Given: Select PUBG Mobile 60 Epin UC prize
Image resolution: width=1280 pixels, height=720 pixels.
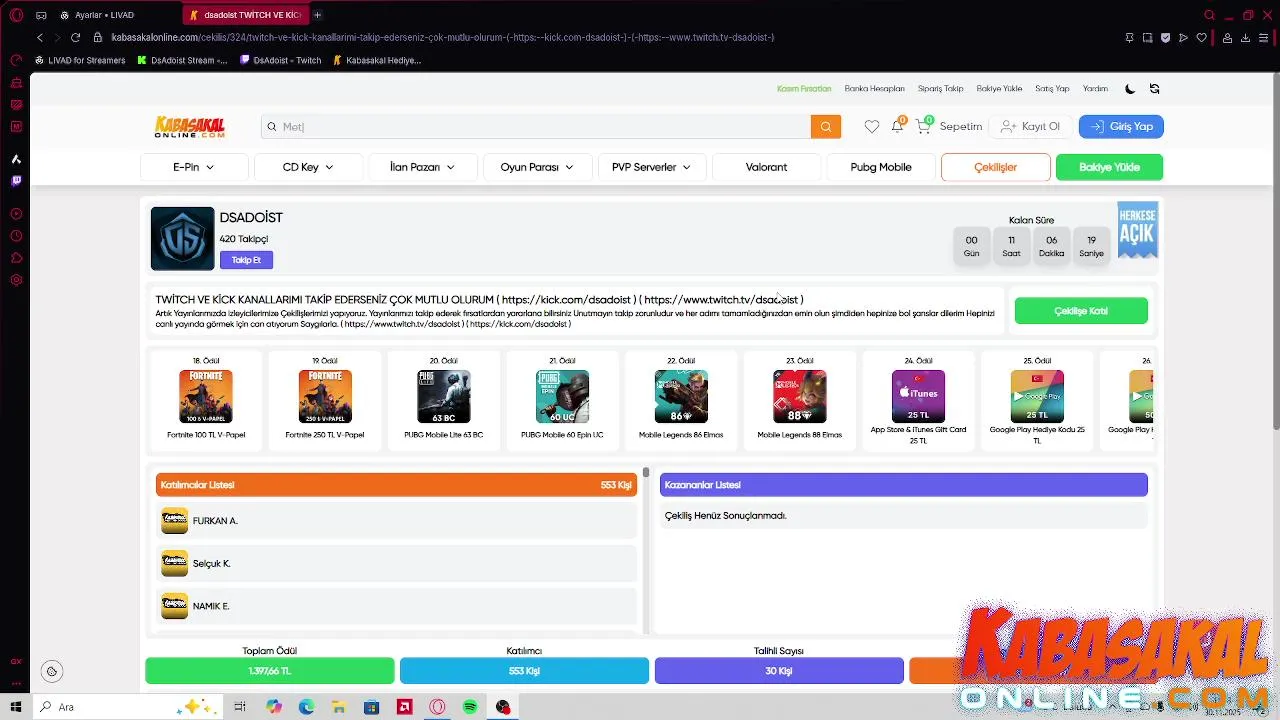Looking at the screenshot, I should [x=562, y=396].
